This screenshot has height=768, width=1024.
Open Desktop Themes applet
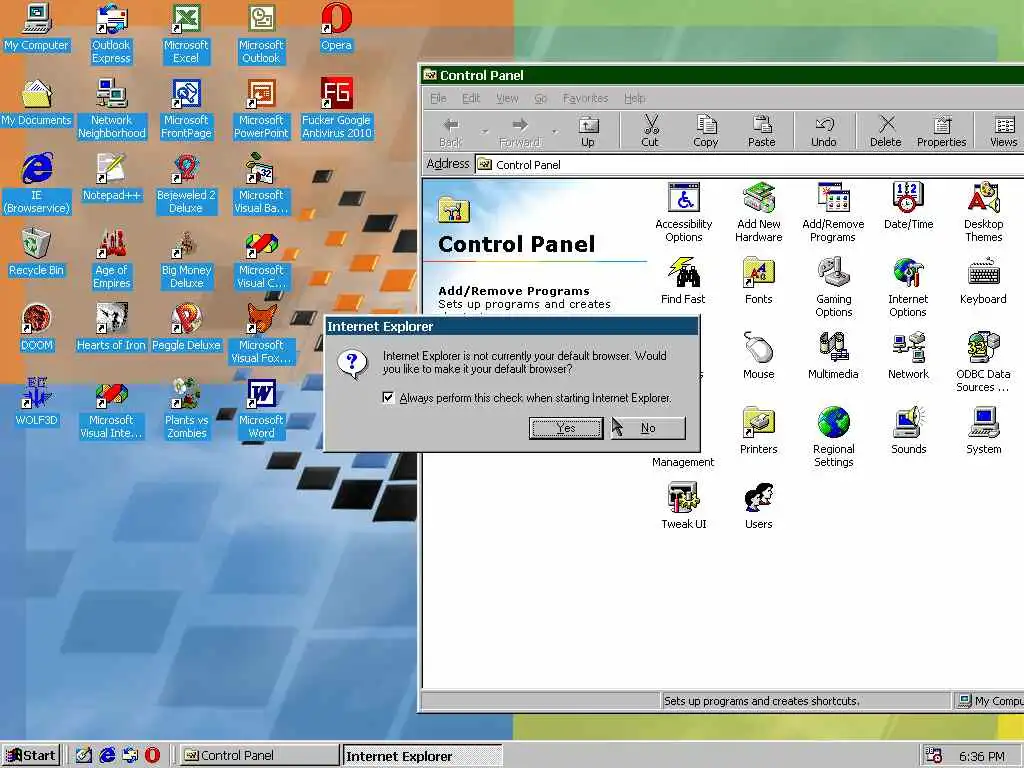click(x=984, y=212)
